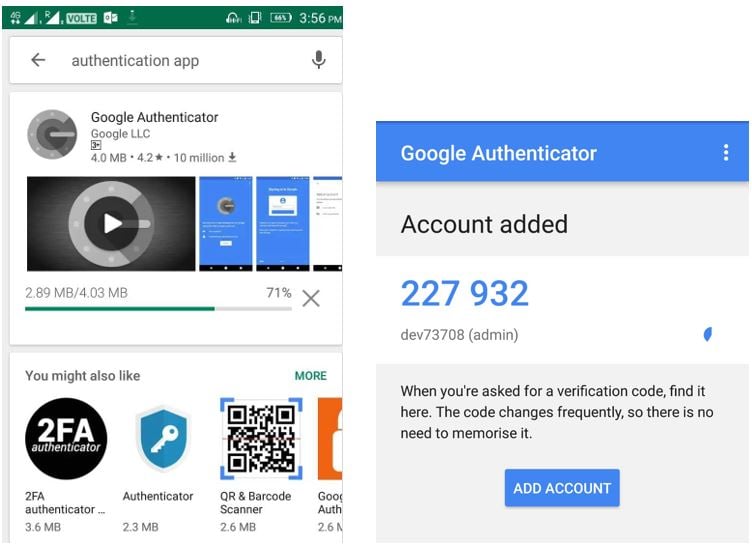Screen dimensions: 752x546
Task: Tap the Google Authenticator title text
Action: (154, 117)
